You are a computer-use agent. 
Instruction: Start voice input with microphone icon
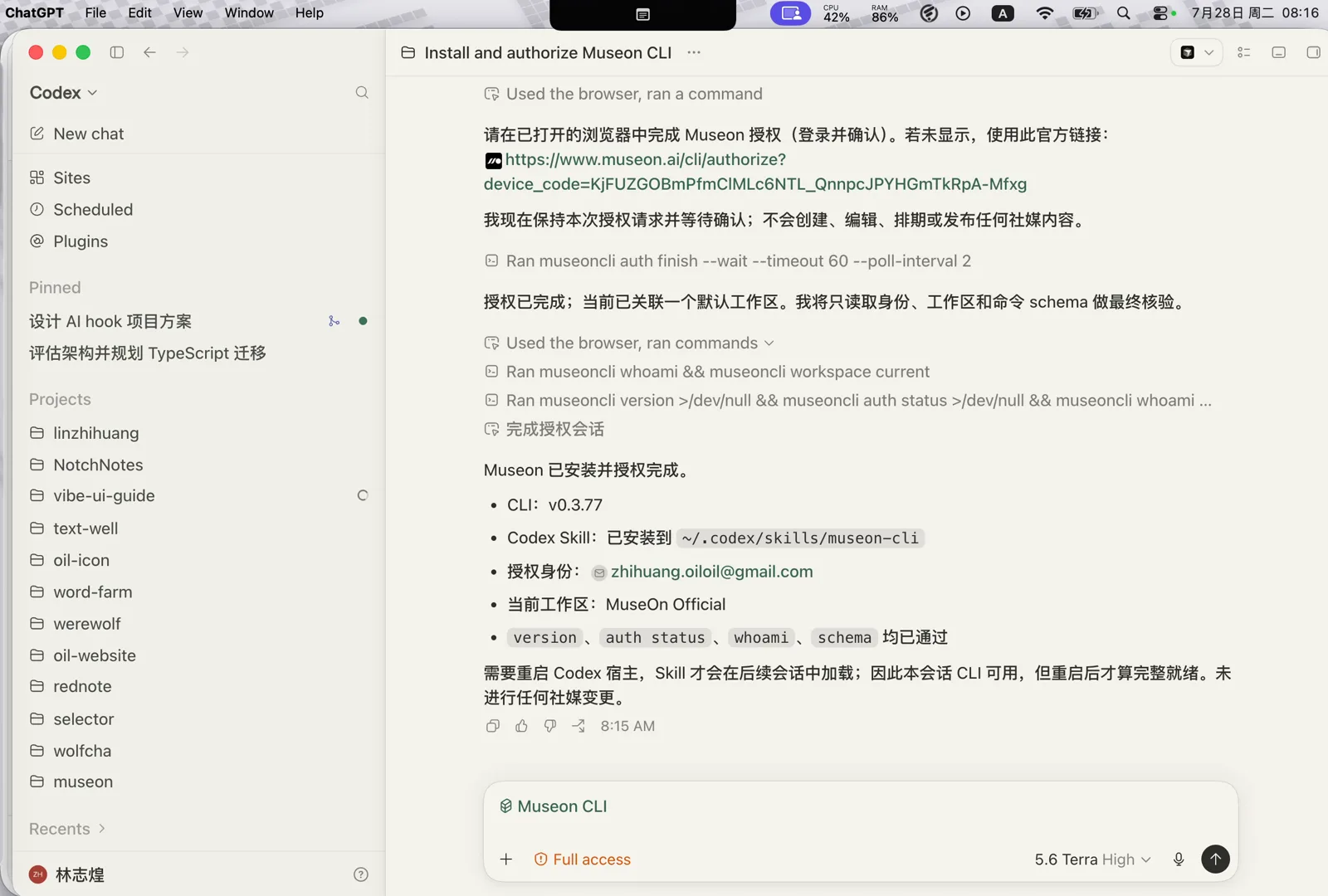(1179, 859)
